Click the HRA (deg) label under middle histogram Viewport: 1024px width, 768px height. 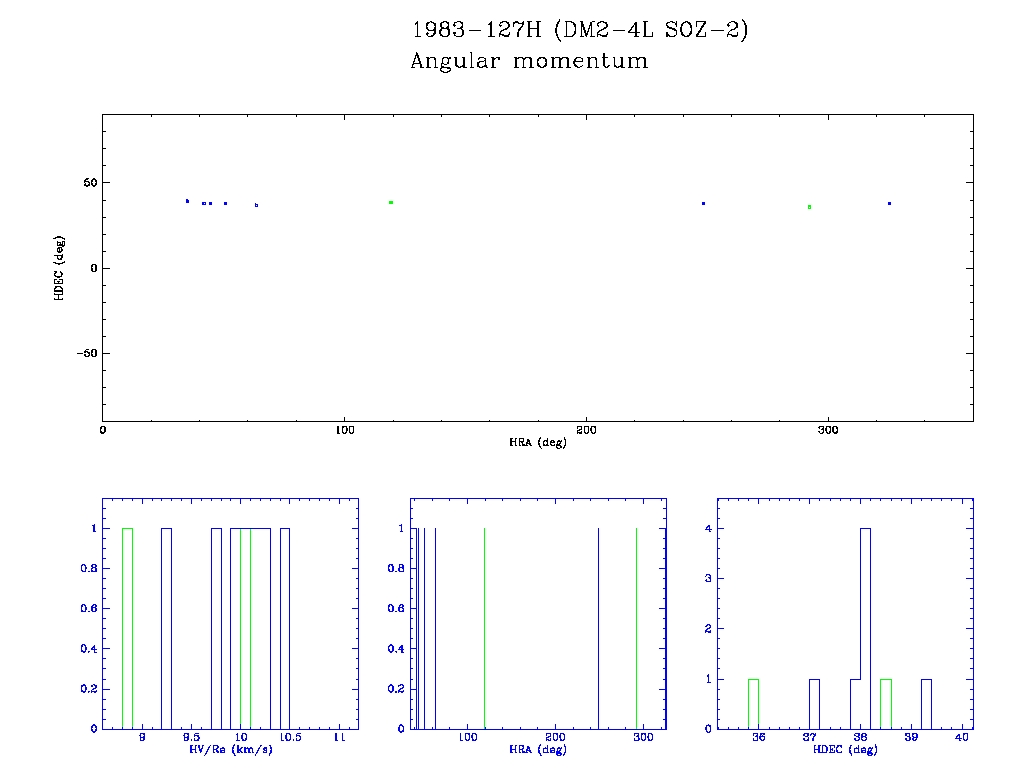[x=537, y=750]
